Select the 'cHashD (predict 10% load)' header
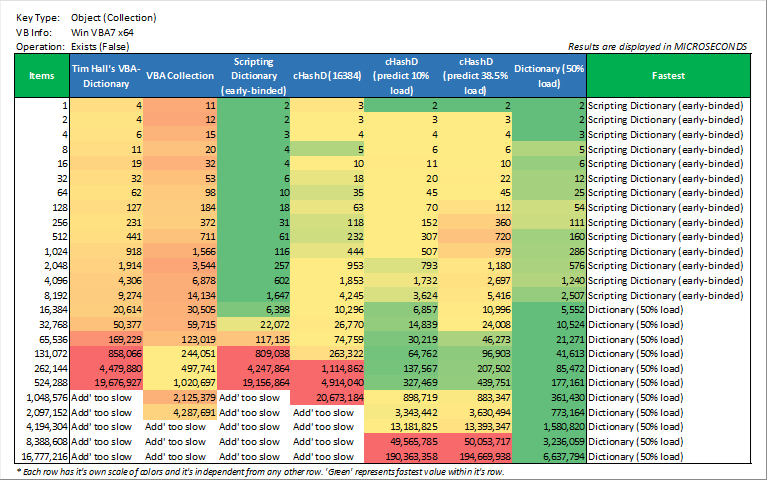 click(402, 75)
